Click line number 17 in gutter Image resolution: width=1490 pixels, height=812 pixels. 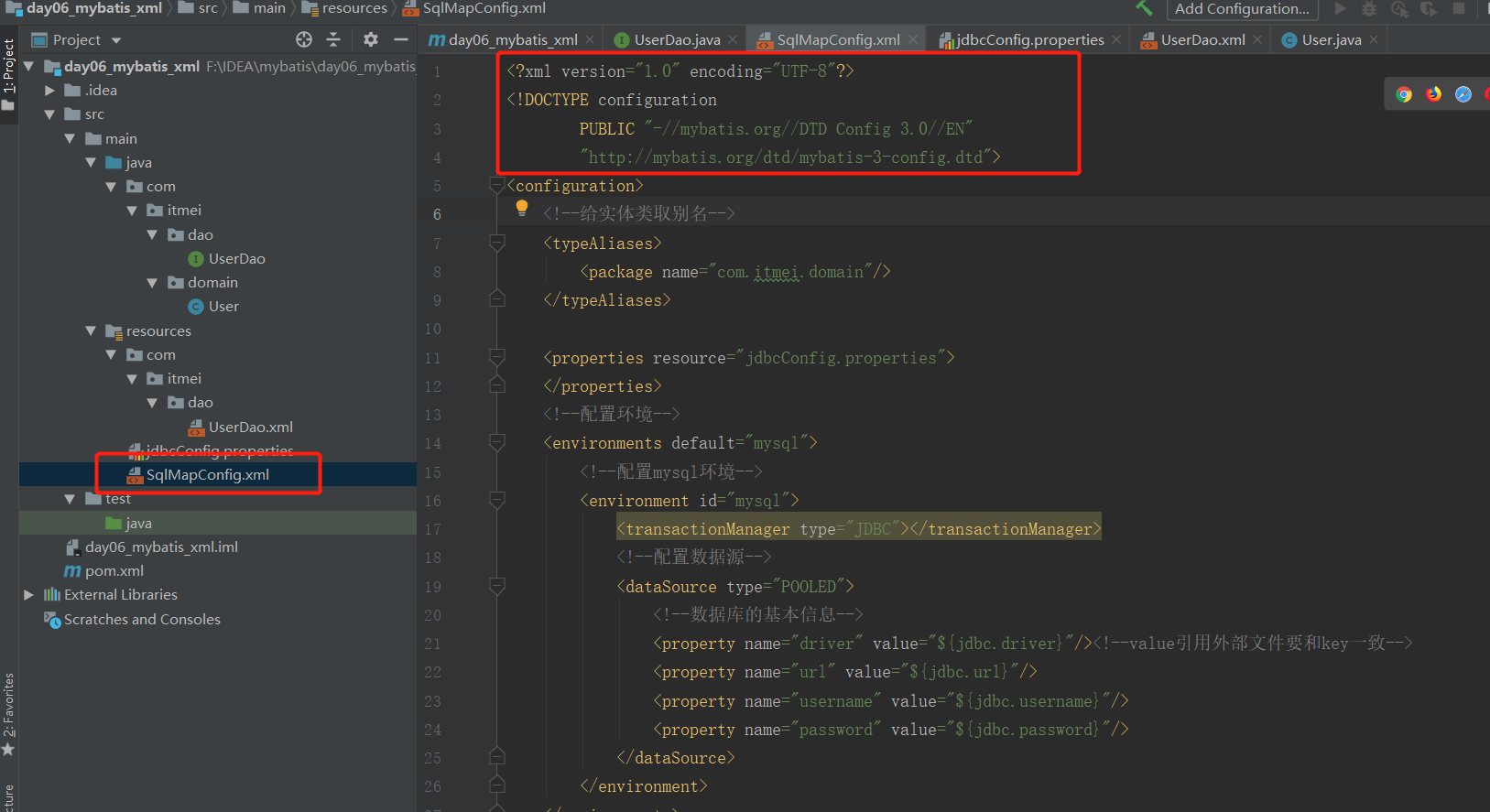pos(432,529)
